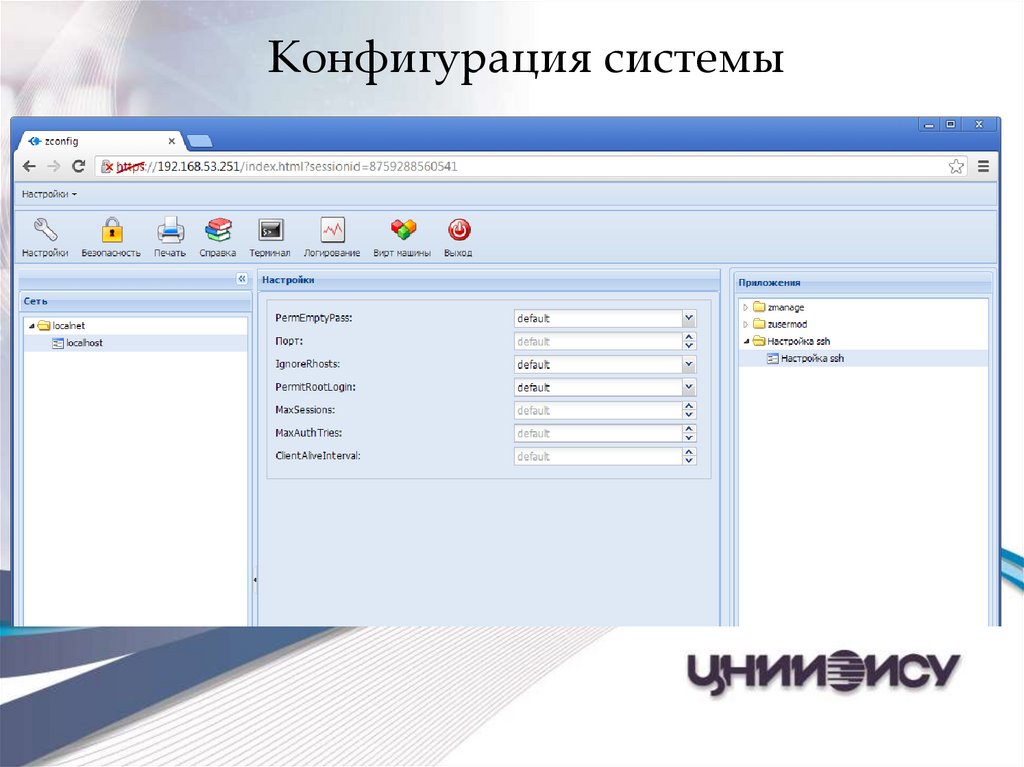Click the MaxSessions input field
Image resolution: width=1024 pixels, height=767 pixels.
tap(597, 411)
